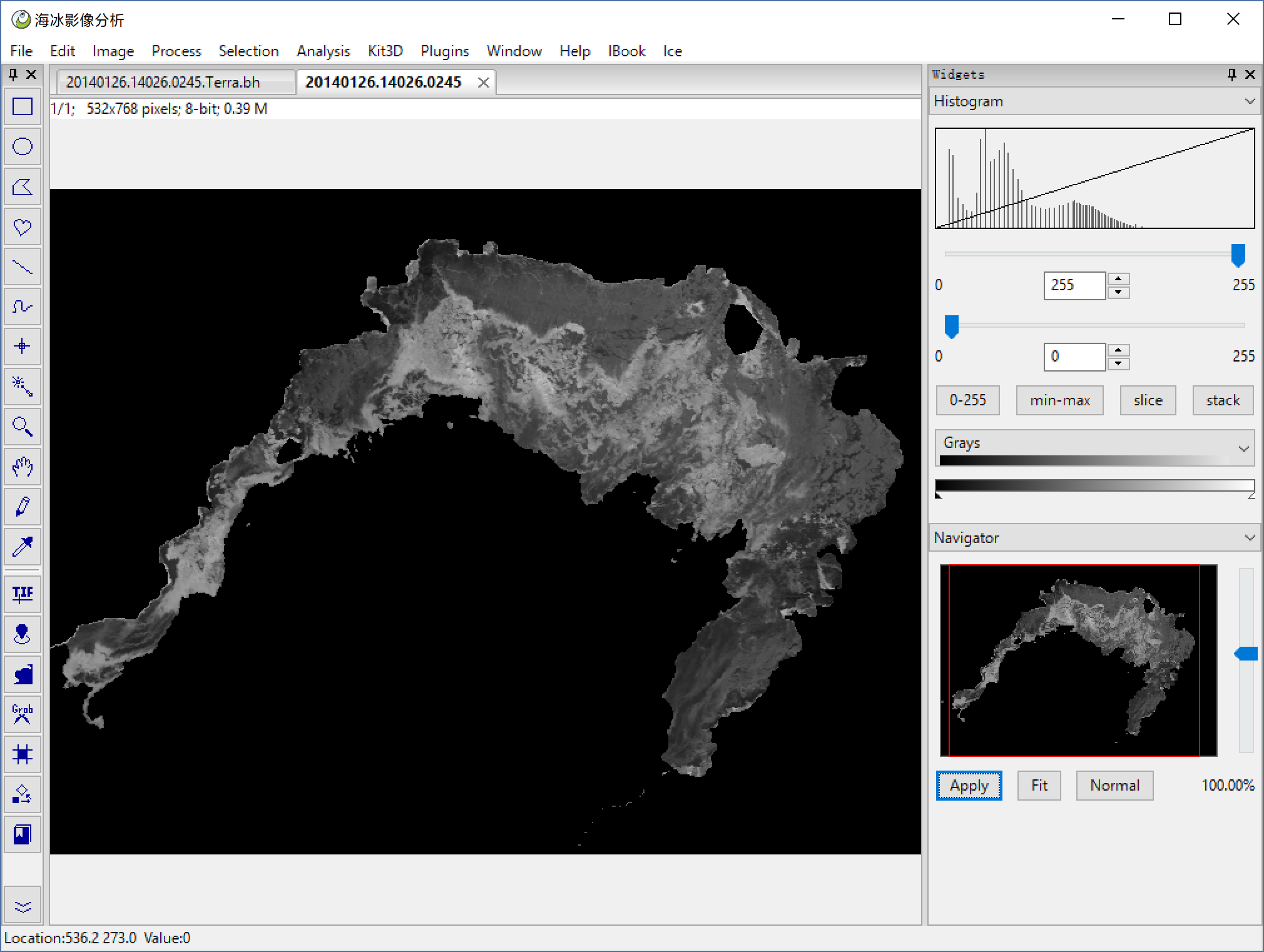The height and width of the screenshot is (952, 1264).
Task: Select the ellipse selection tool
Action: pyautogui.click(x=23, y=147)
